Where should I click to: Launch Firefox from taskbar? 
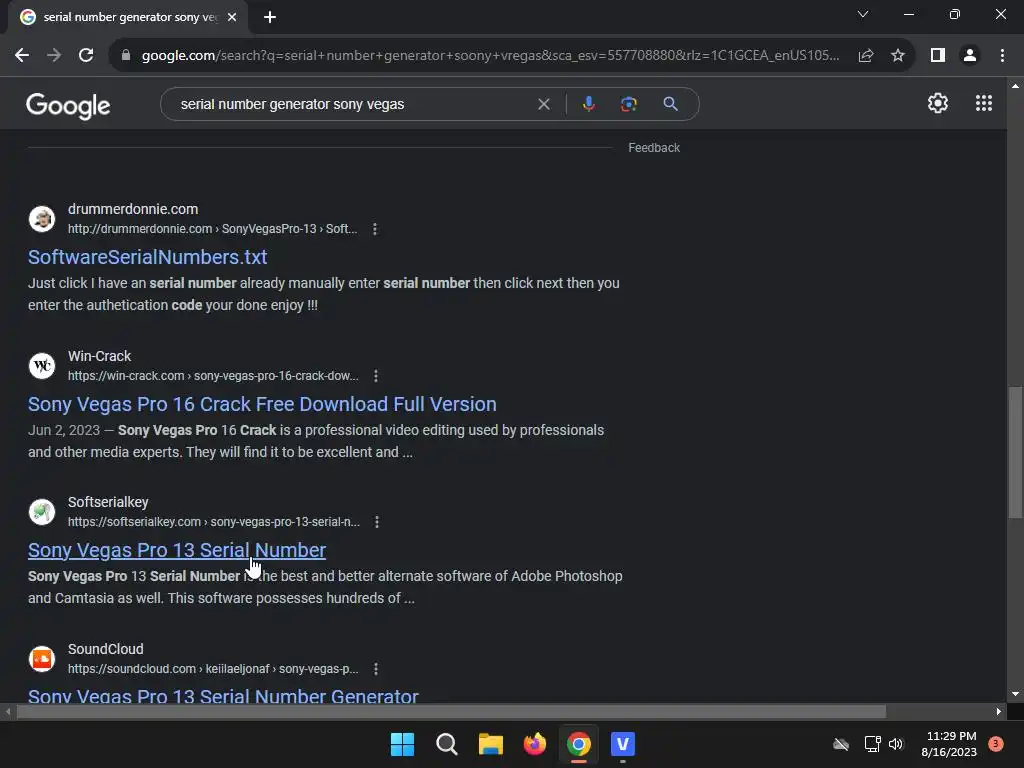pos(535,744)
